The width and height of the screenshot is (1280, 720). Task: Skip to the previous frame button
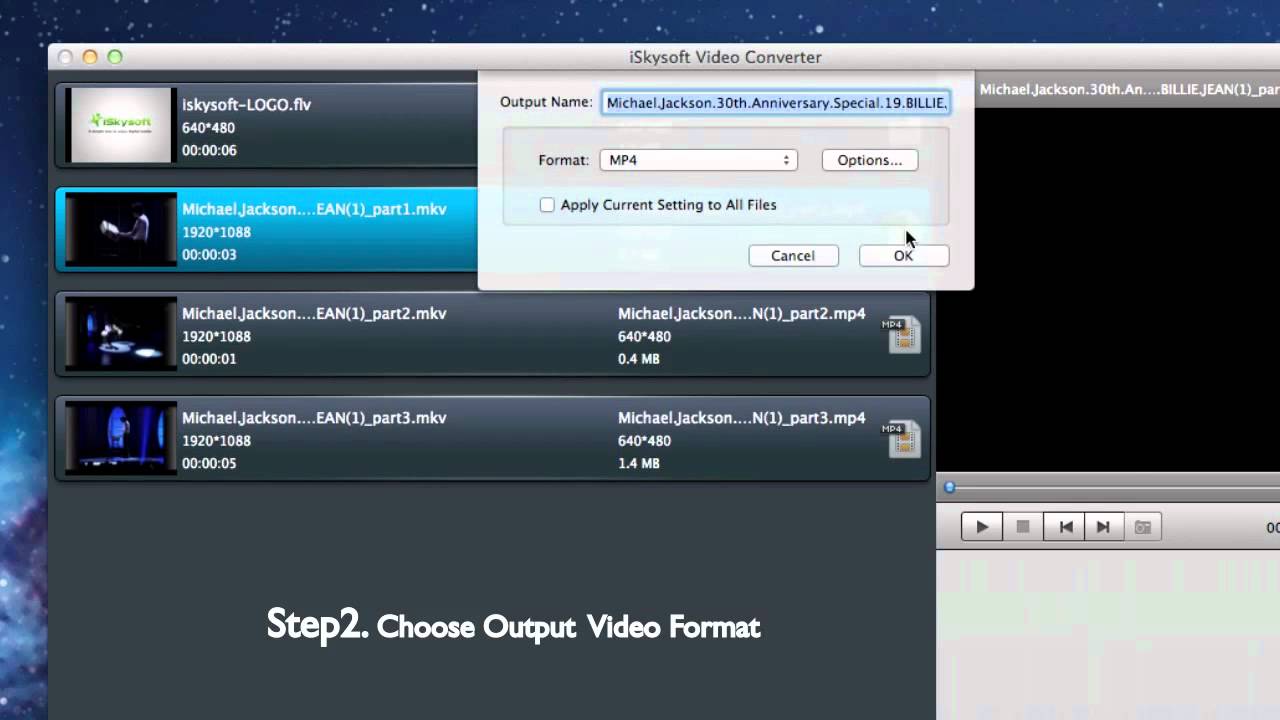coord(1065,527)
